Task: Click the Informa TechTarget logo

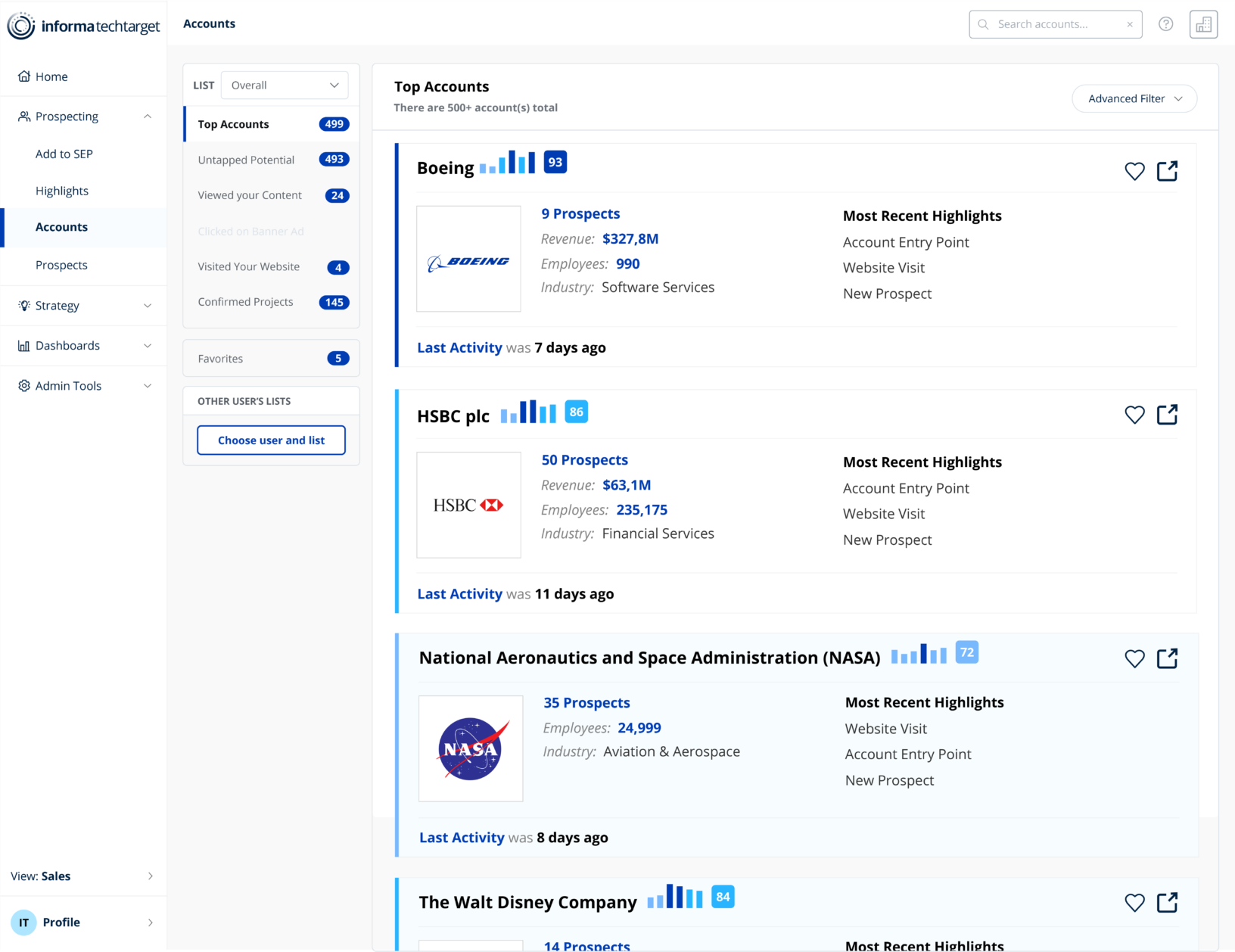Action: click(x=84, y=26)
